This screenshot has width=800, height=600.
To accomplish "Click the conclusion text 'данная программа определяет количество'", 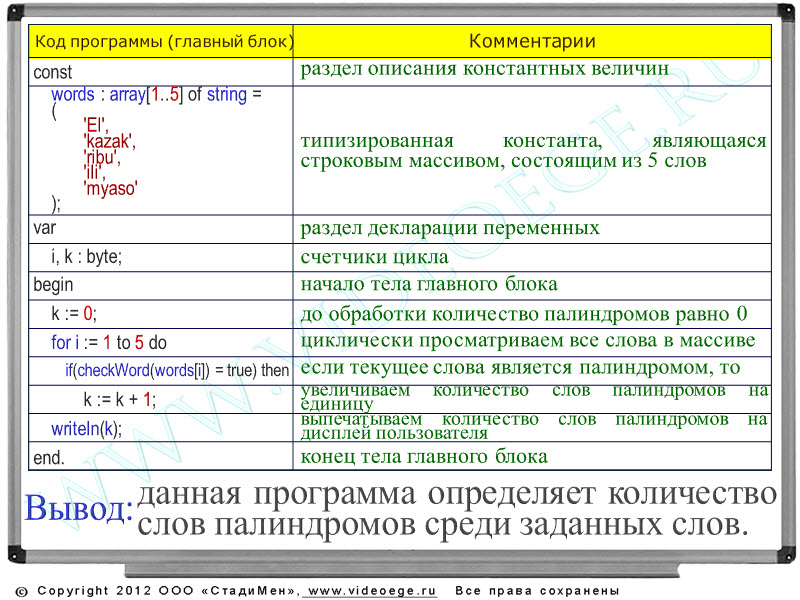I will click(457, 494).
